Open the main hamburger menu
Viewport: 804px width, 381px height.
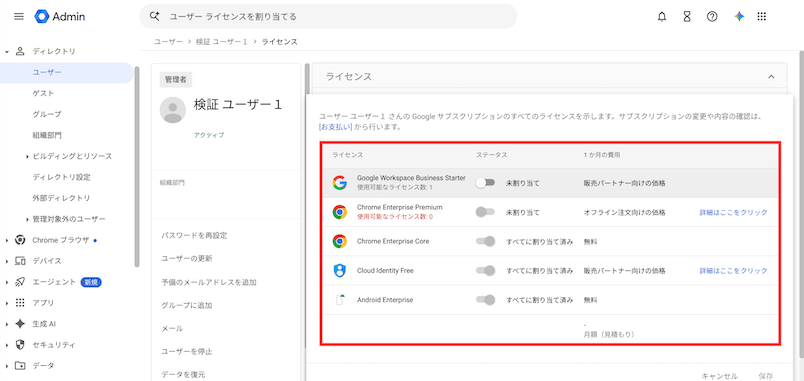(x=19, y=16)
